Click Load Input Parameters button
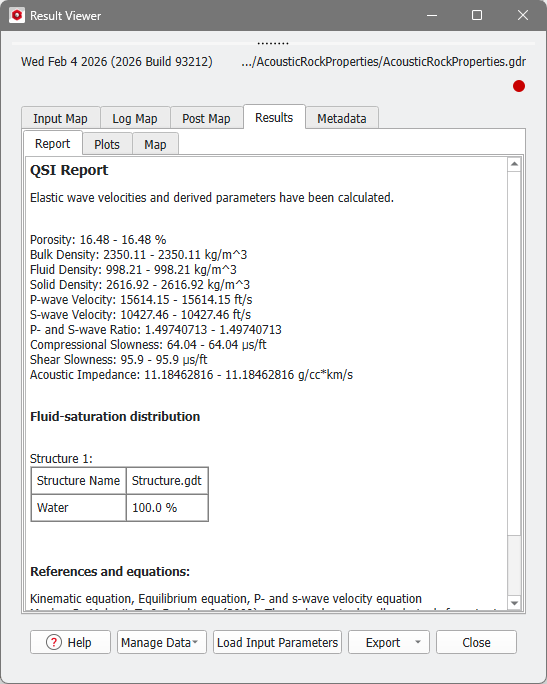 tap(277, 642)
